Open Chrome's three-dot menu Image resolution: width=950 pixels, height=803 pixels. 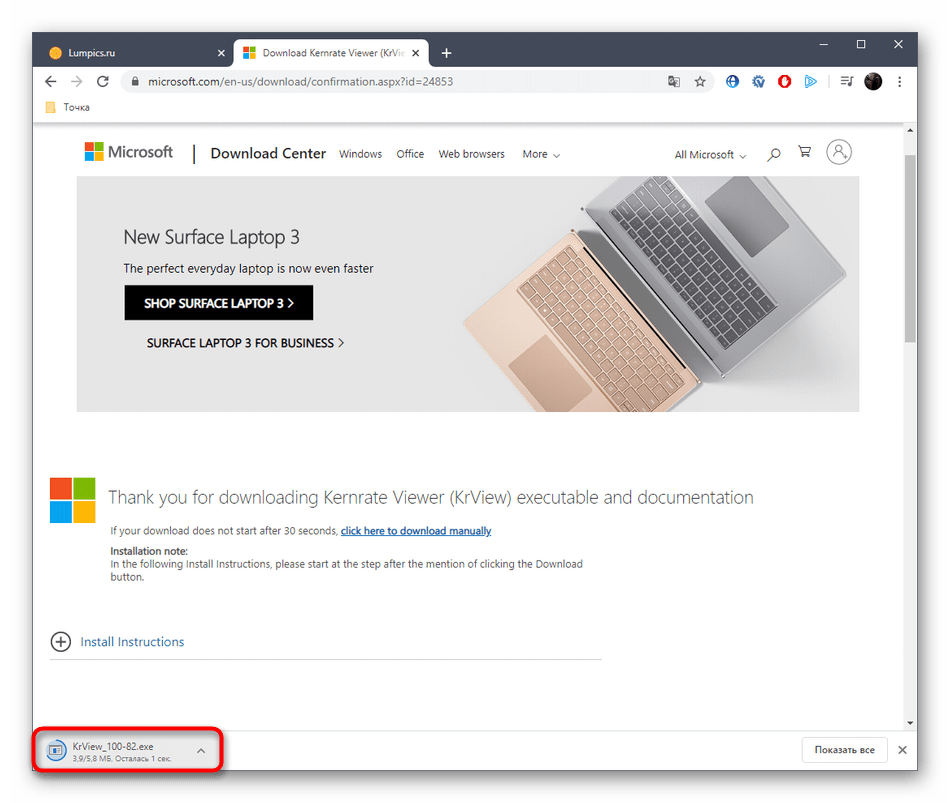(x=900, y=82)
